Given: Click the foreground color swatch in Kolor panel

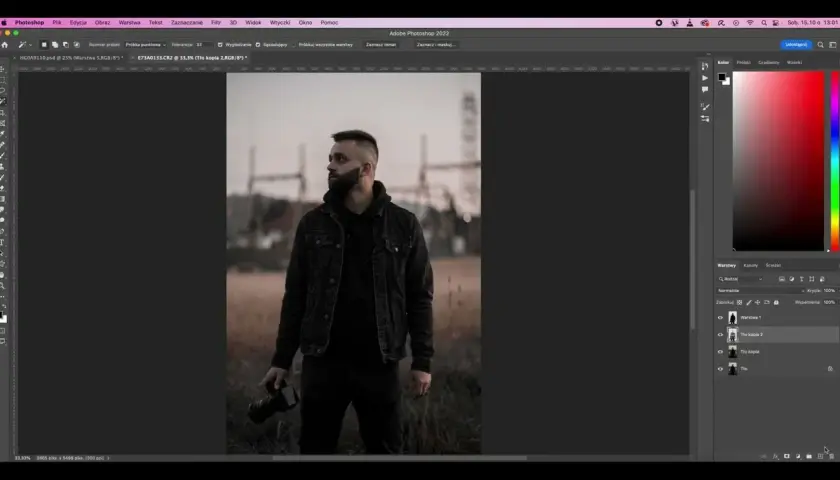Looking at the screenshot, I should tap(722, 77).
